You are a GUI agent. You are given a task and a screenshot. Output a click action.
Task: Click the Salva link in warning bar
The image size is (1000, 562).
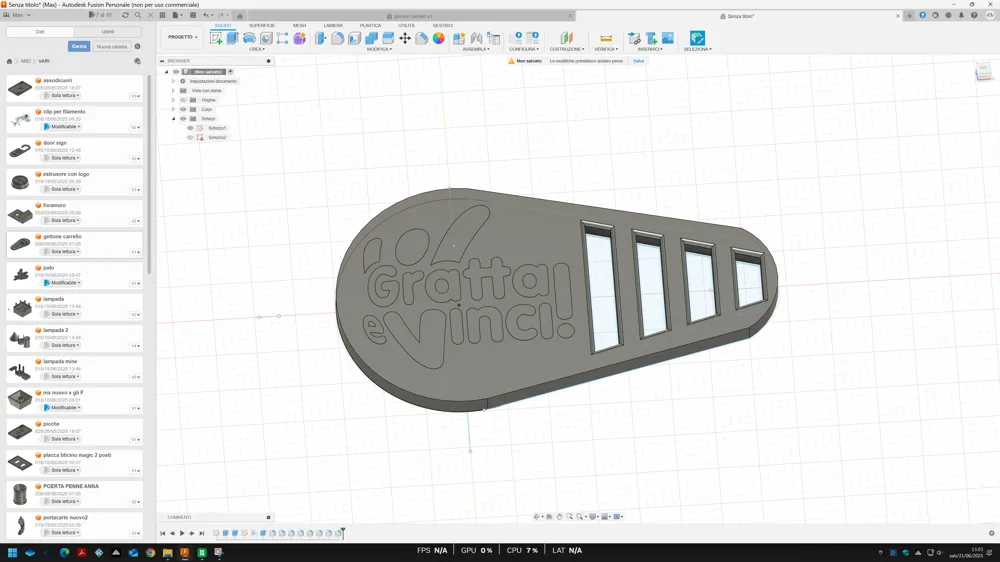[638, 61]
